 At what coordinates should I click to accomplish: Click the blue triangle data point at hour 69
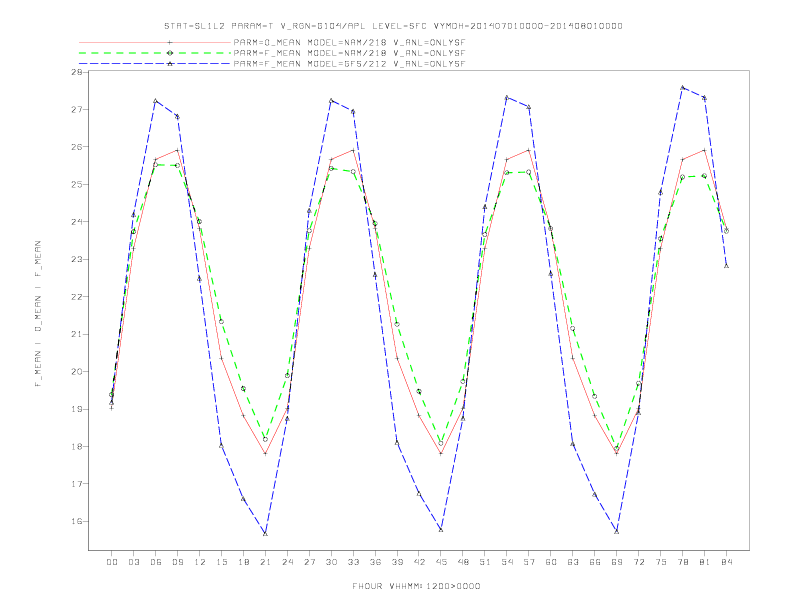[617, 532]
